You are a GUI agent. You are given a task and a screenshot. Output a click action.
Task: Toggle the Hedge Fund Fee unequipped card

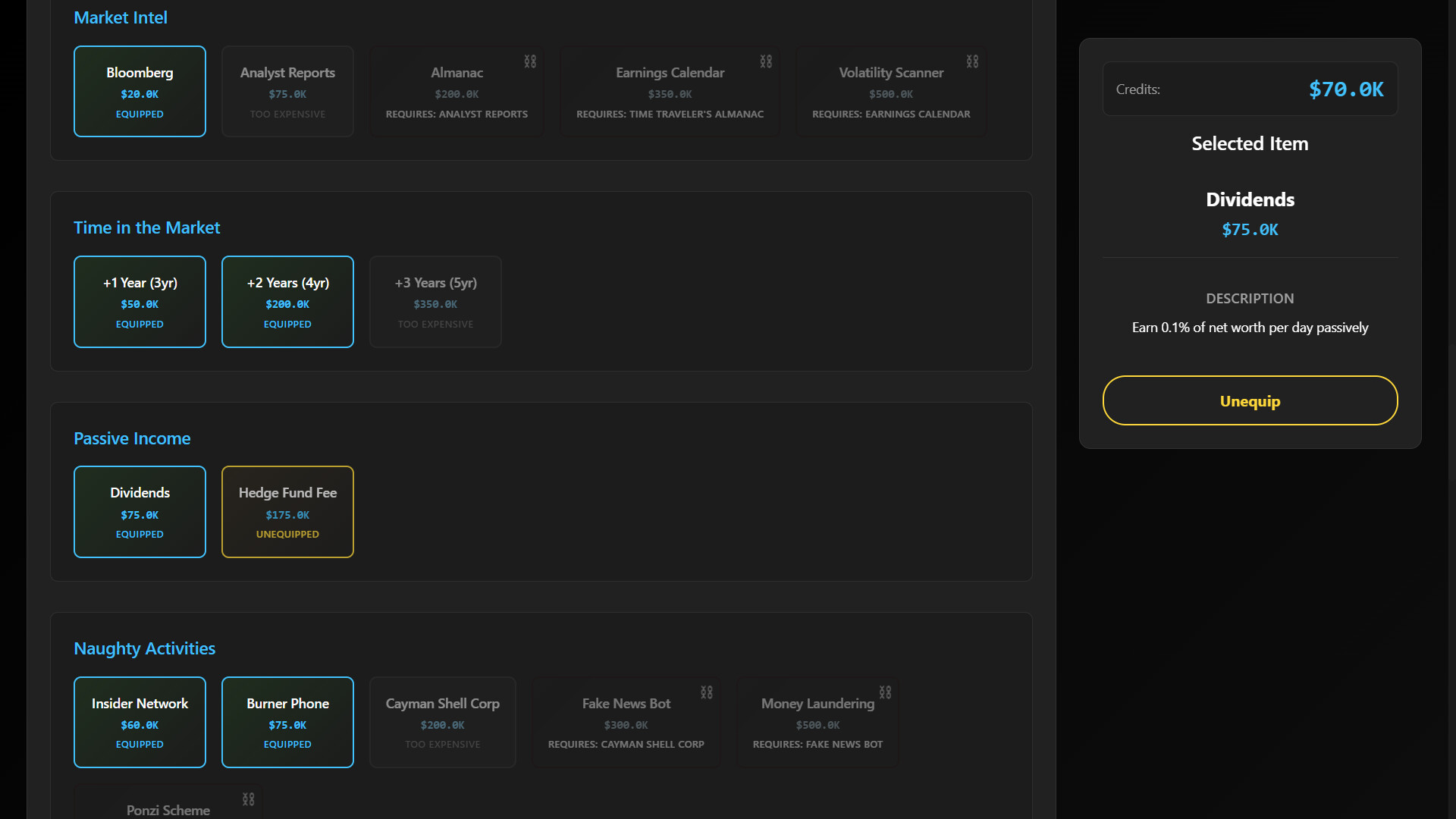tap(287, 512)
